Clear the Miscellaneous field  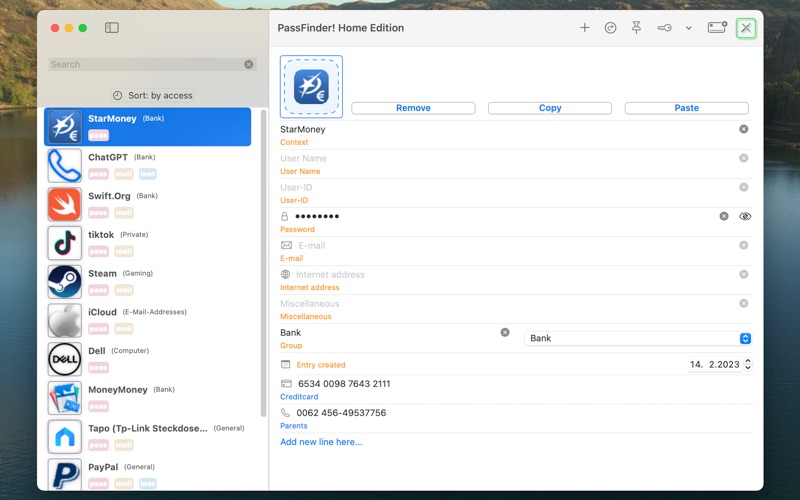[744, 304]
